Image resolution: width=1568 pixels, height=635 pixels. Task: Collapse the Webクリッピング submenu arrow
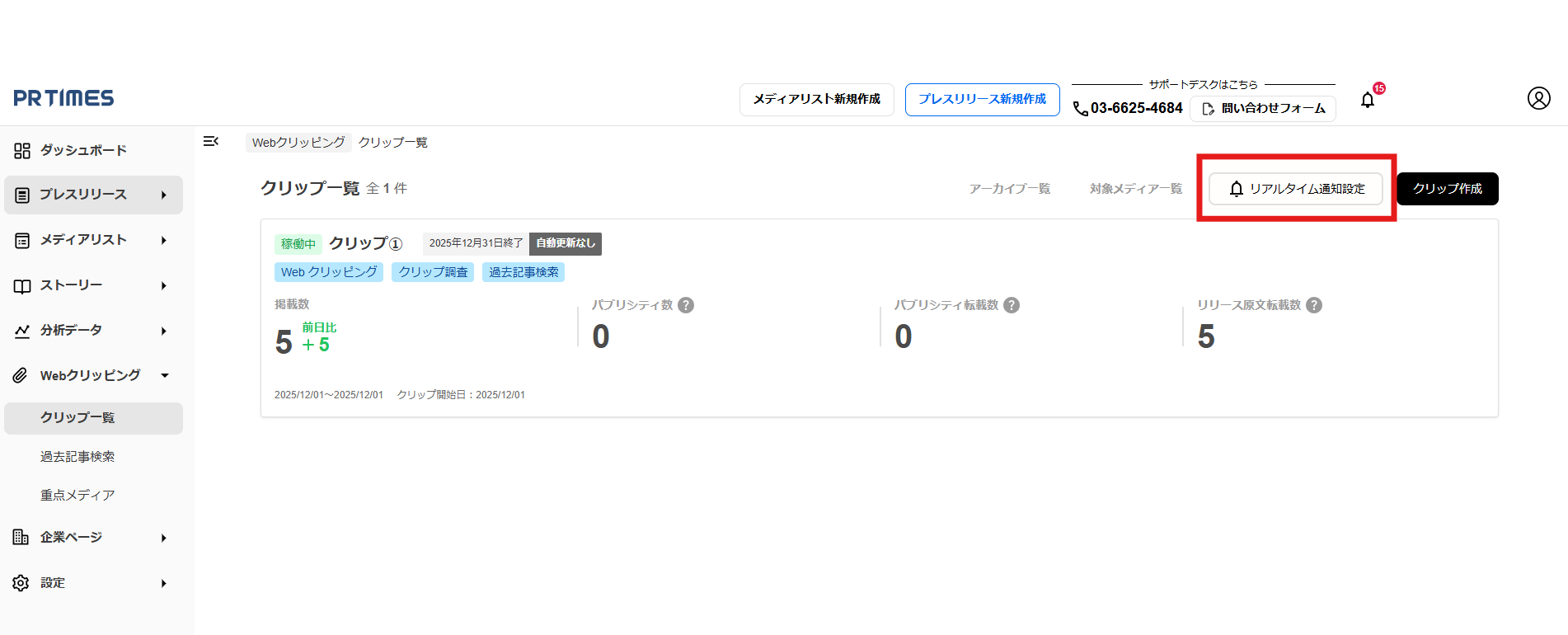(165, 376)
